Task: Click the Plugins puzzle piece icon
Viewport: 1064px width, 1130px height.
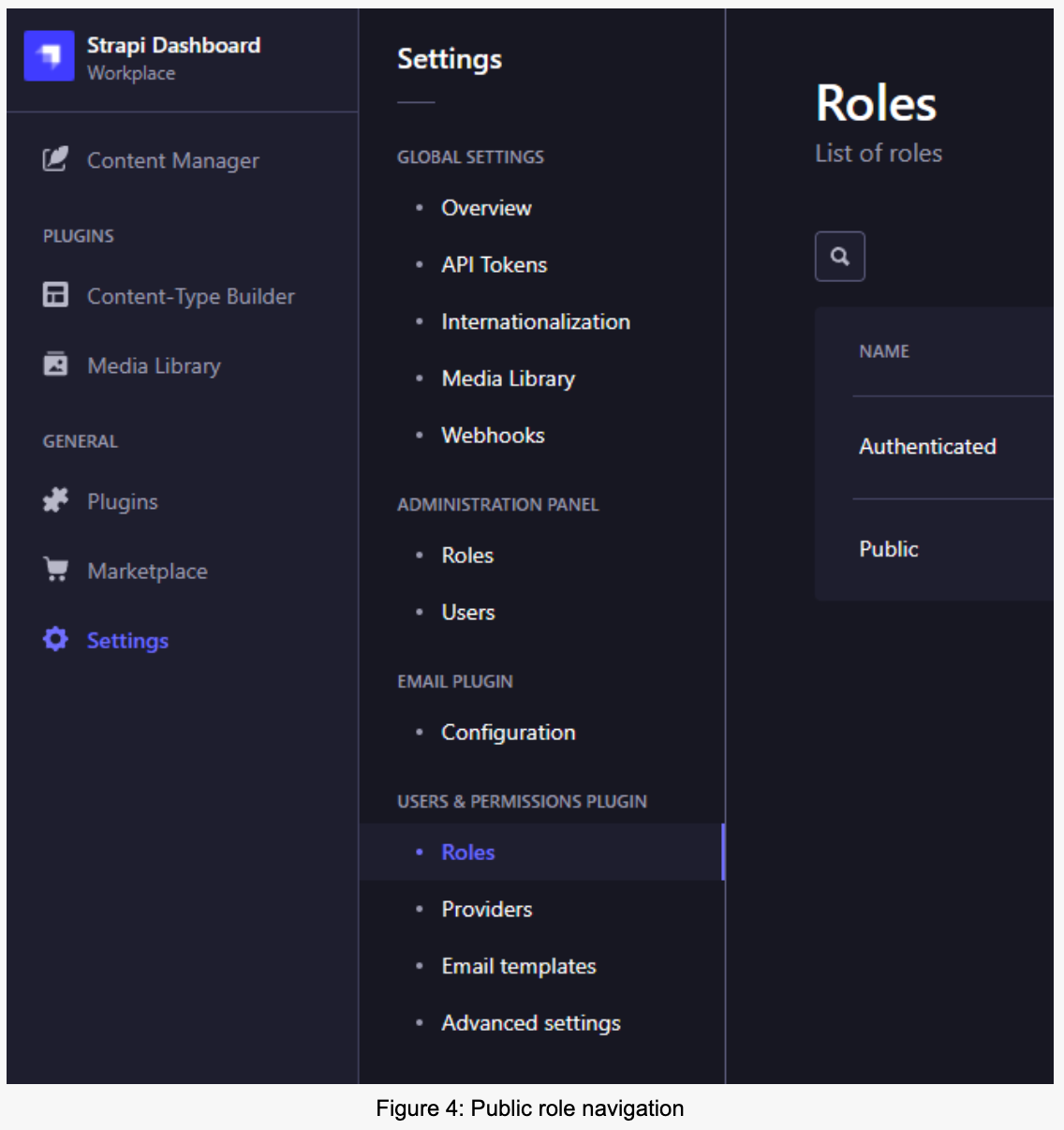Action: point(55,500)
